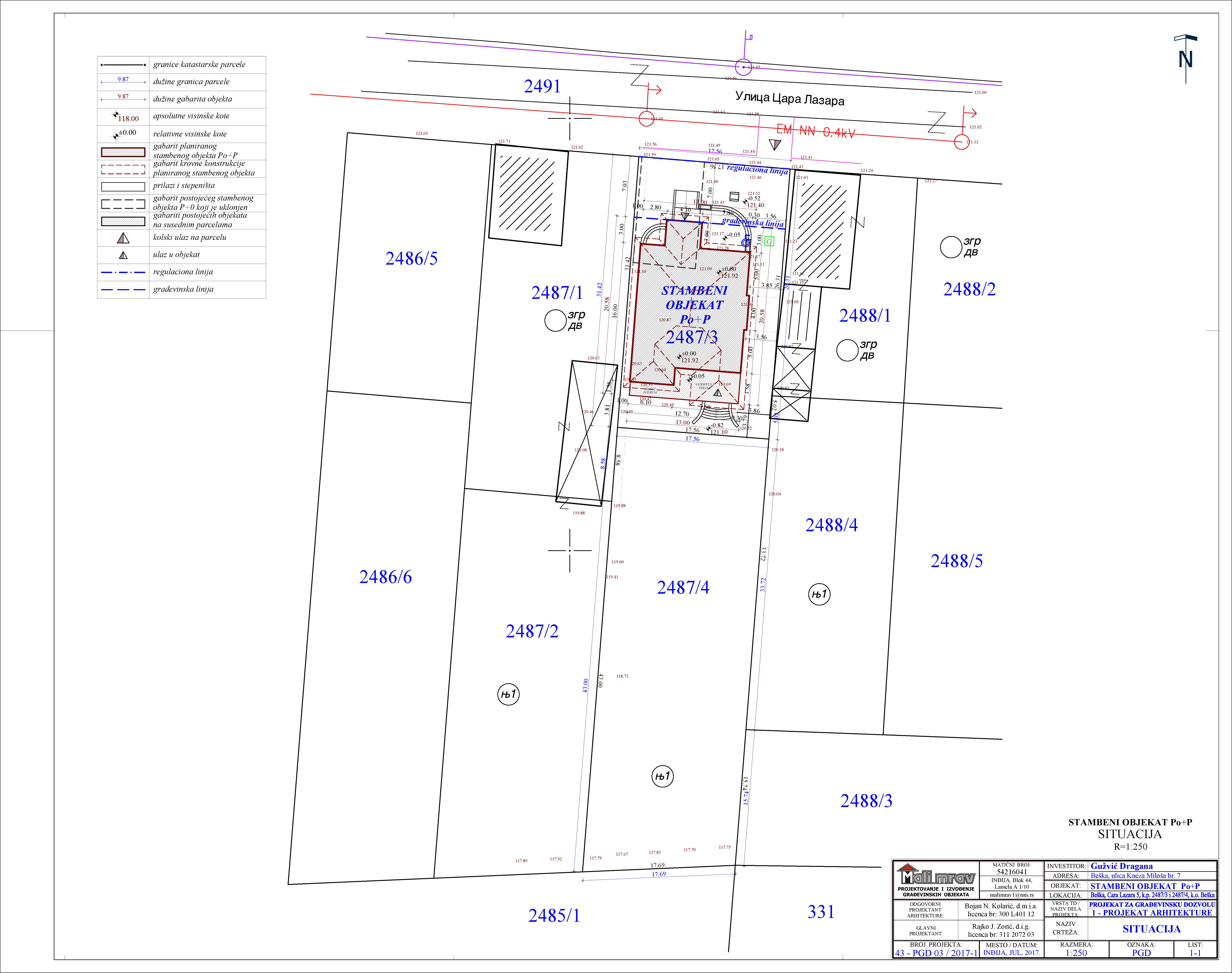Select the legend symbol for ulaz u objekat
Image resolution: width=1232 pixels, height=973 pixels.
pos(123,255)
